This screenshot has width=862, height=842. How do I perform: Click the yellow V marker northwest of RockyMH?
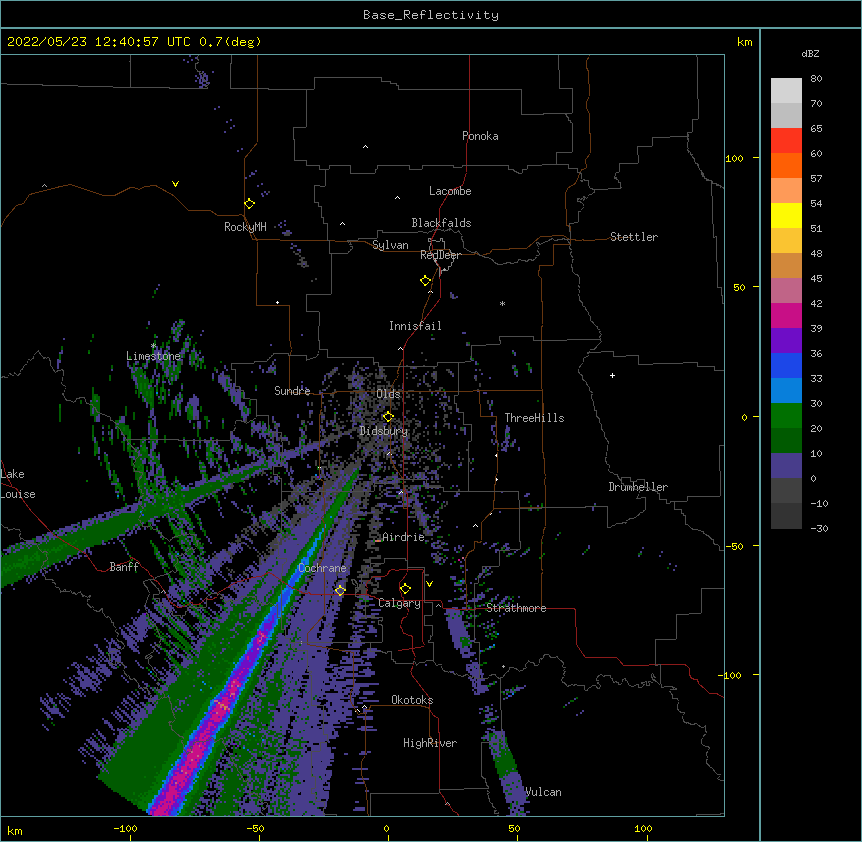click(x=175, y=184)
